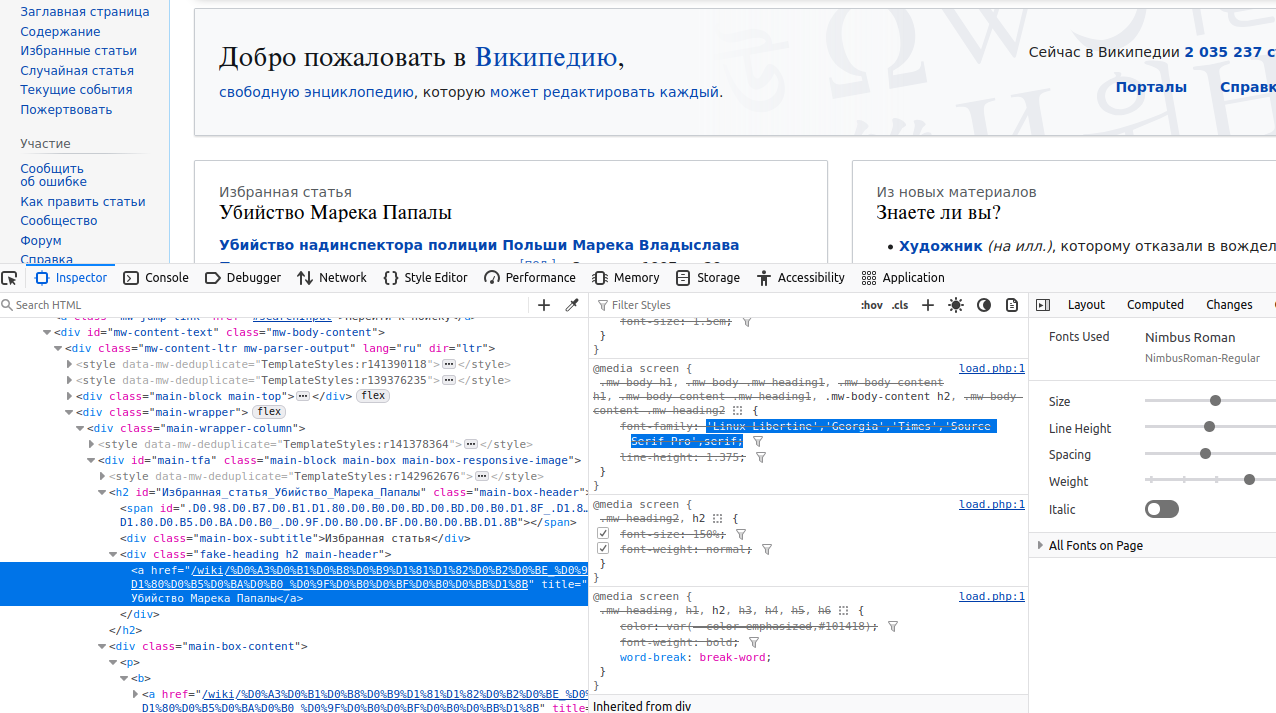Switch to the Computed sidebar tab
The width and height of the screenshot is (1276, 713).
(x=1155, y=305)
